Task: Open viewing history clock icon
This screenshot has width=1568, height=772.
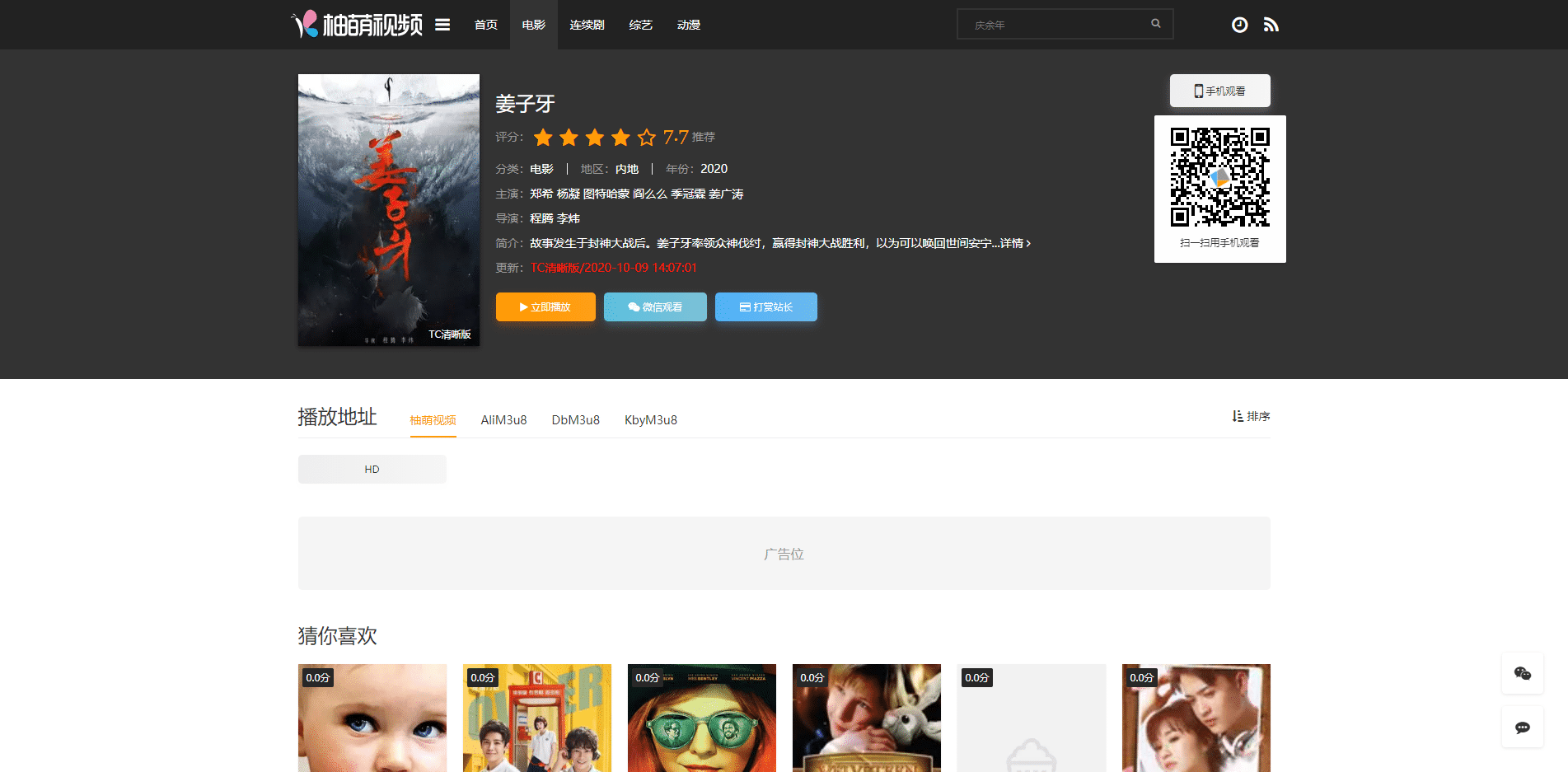Action: [x=1239, y=25]
